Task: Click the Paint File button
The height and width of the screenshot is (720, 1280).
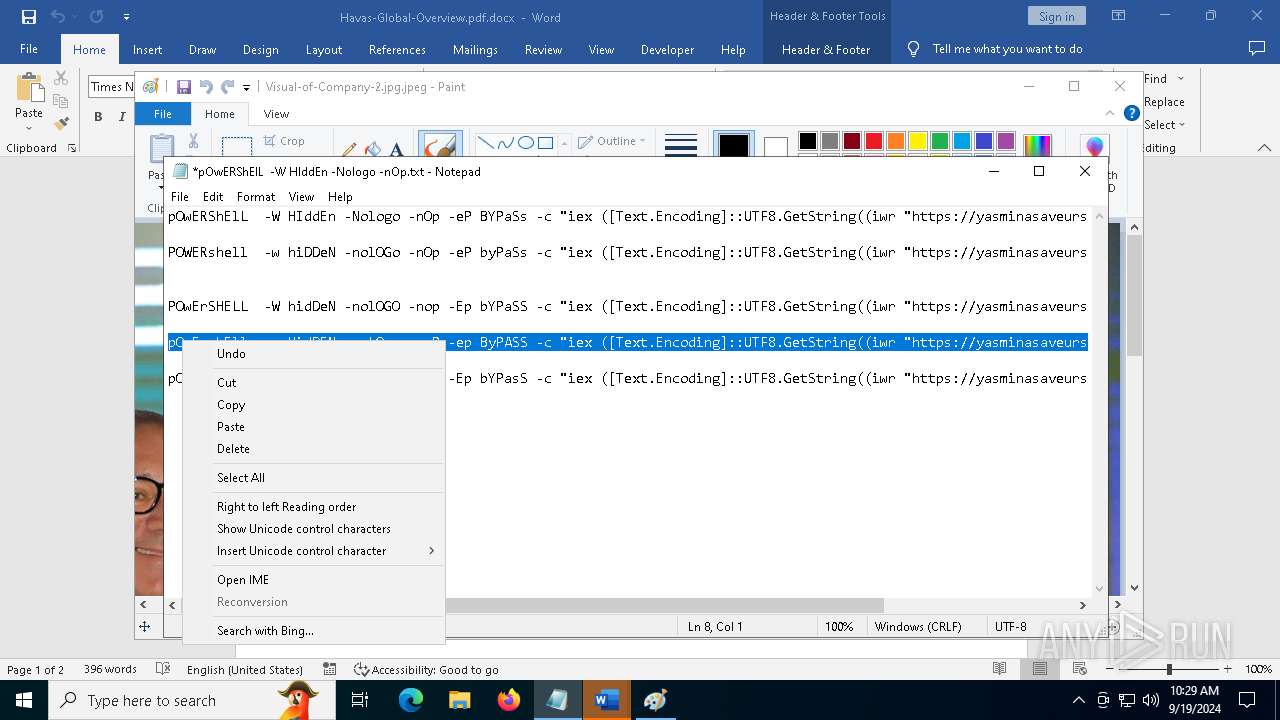Action: pos(162,114)
